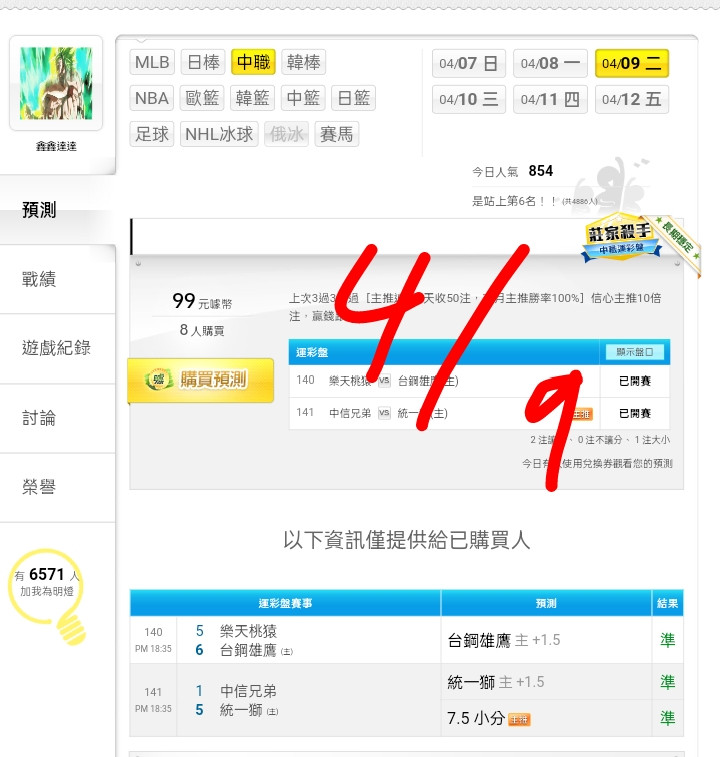
Task: Click the 樂天桃猿 team name in results
Action: click(248, 631)
